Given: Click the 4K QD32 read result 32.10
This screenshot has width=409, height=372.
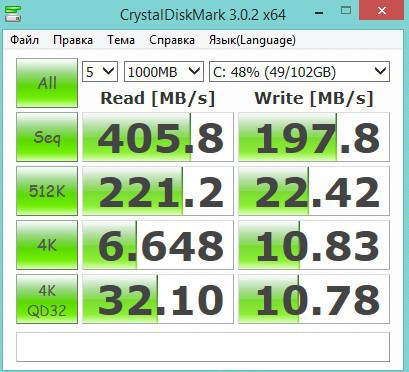Looking at the screenshot, I should (158, 299).
